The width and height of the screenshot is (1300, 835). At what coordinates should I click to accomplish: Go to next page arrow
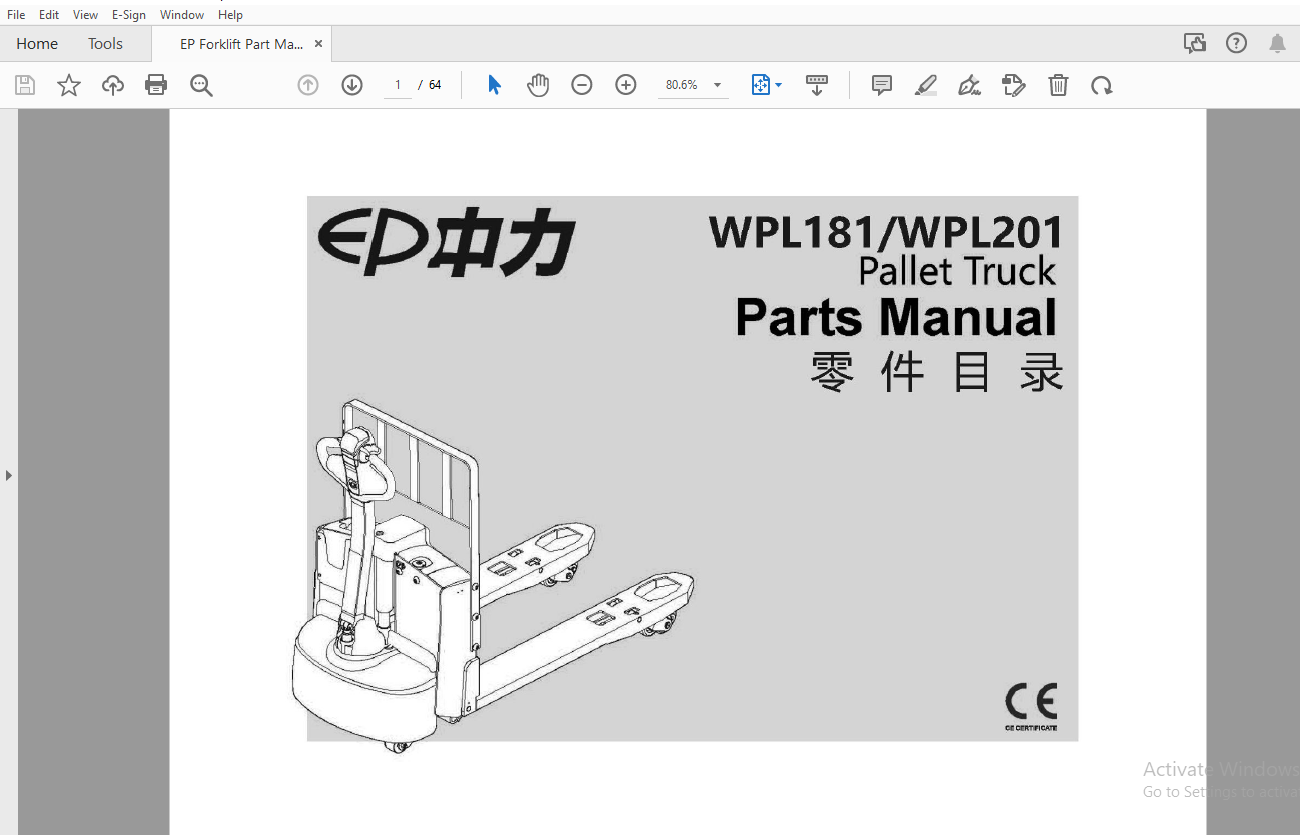coord(352,85)
